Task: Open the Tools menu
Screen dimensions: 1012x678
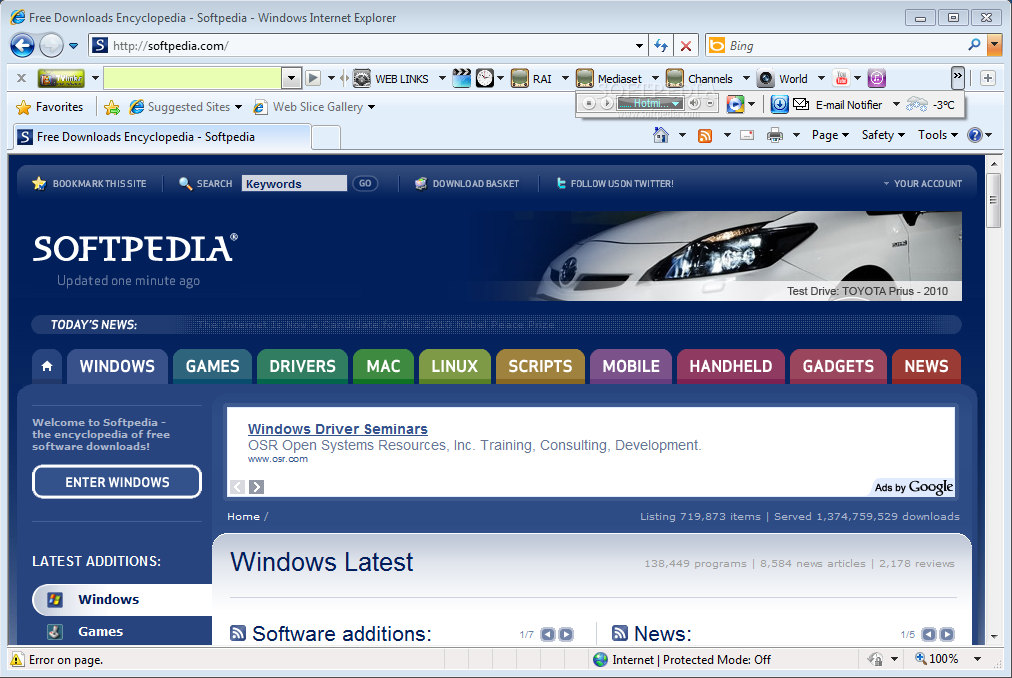Action: [x=938, y=135]
